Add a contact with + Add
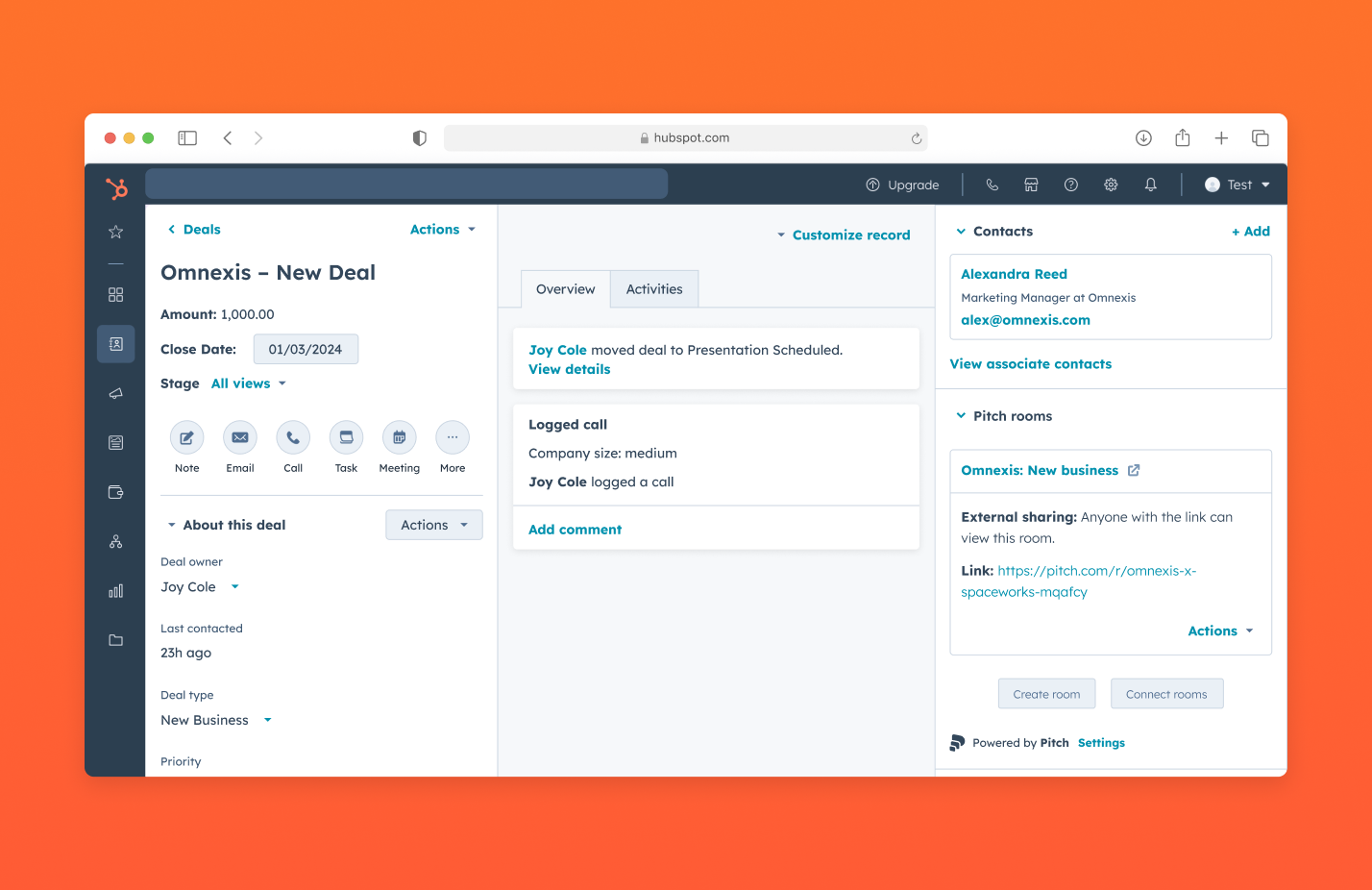The width and height of the screenshot is (1372, 890). pyautogui.click(x=1251, y=232)
